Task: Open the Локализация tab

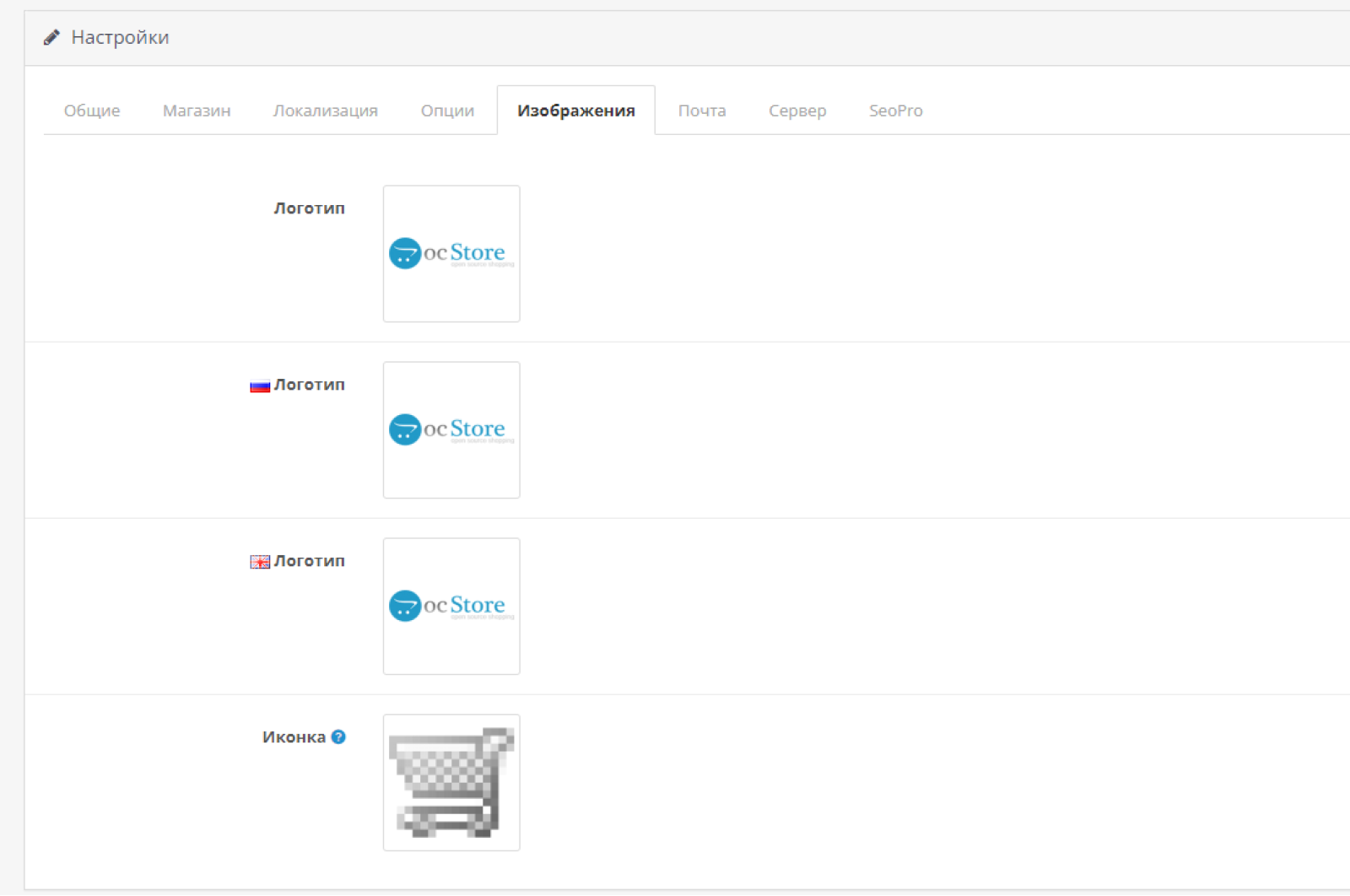Action: coord(326,111)
